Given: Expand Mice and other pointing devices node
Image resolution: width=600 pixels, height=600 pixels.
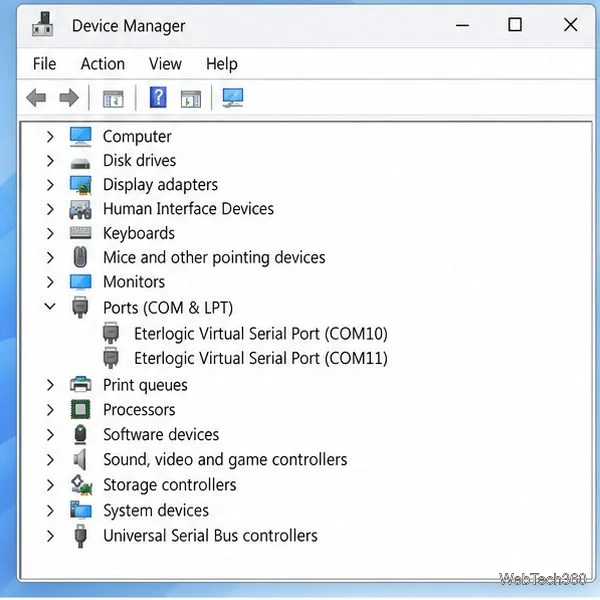Looking at the screenshot, I should coord(50,258).
